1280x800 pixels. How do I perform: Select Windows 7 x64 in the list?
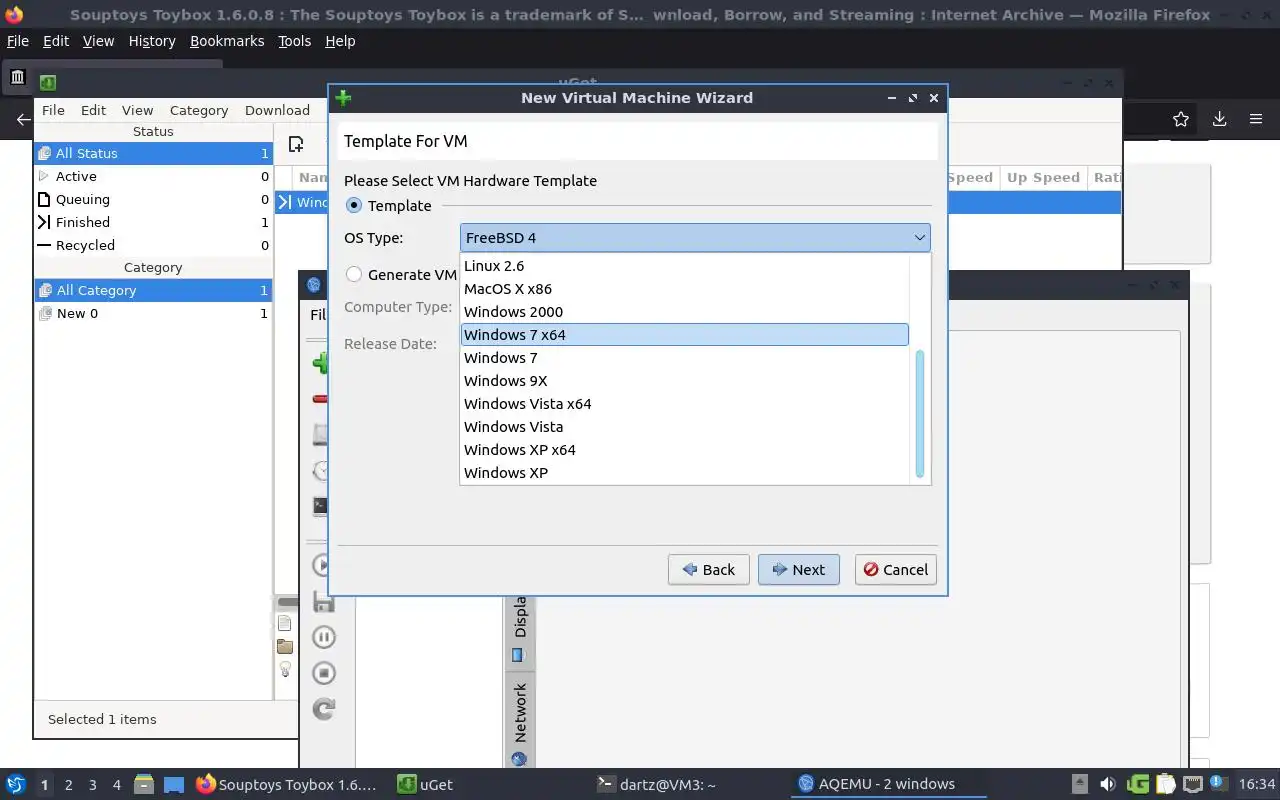tap(685, 335)
